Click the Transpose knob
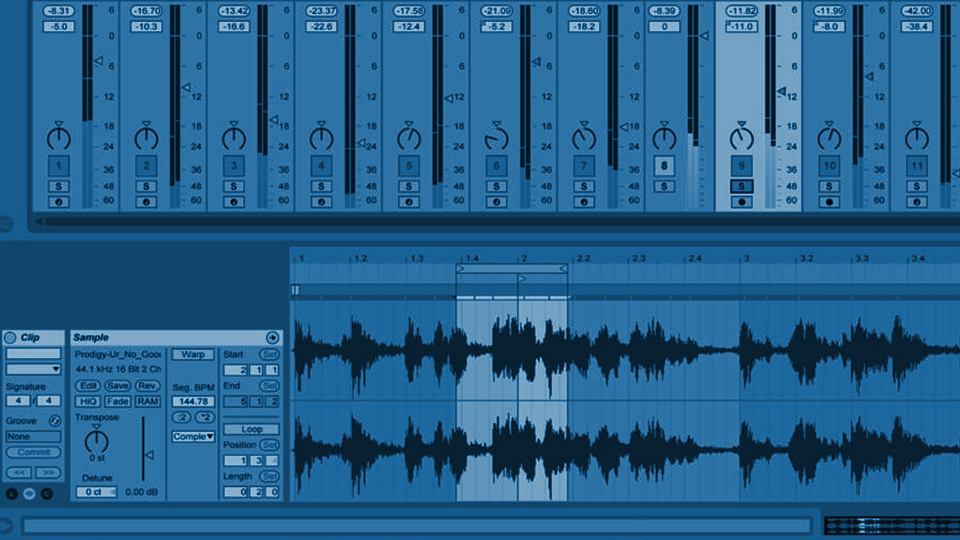The height and width of the screenshot is (540, 960). (96, 440)
